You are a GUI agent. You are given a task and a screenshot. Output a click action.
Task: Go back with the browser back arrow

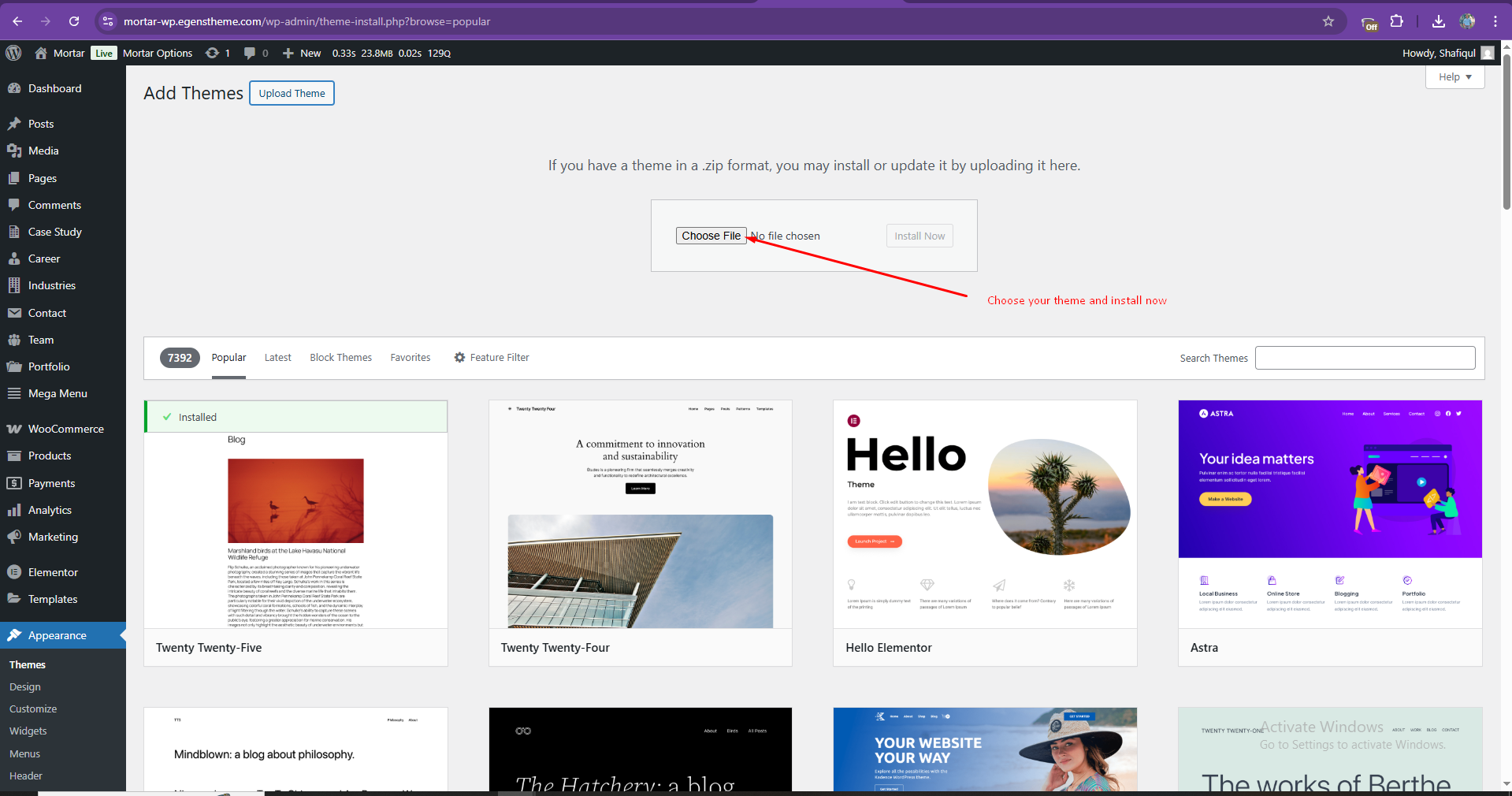click(17, 21)
